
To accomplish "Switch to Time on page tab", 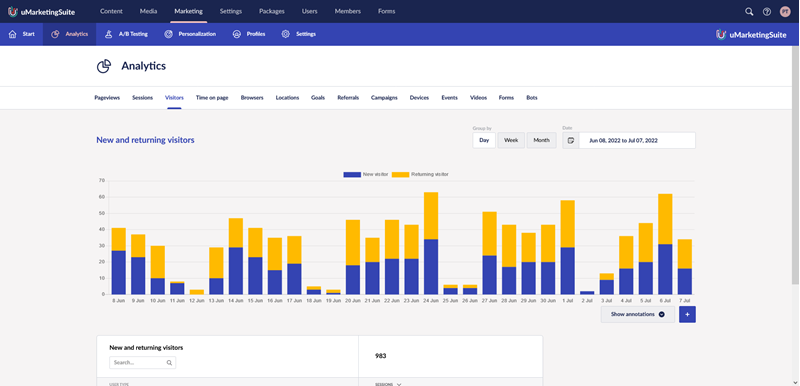I will (212, 98).
